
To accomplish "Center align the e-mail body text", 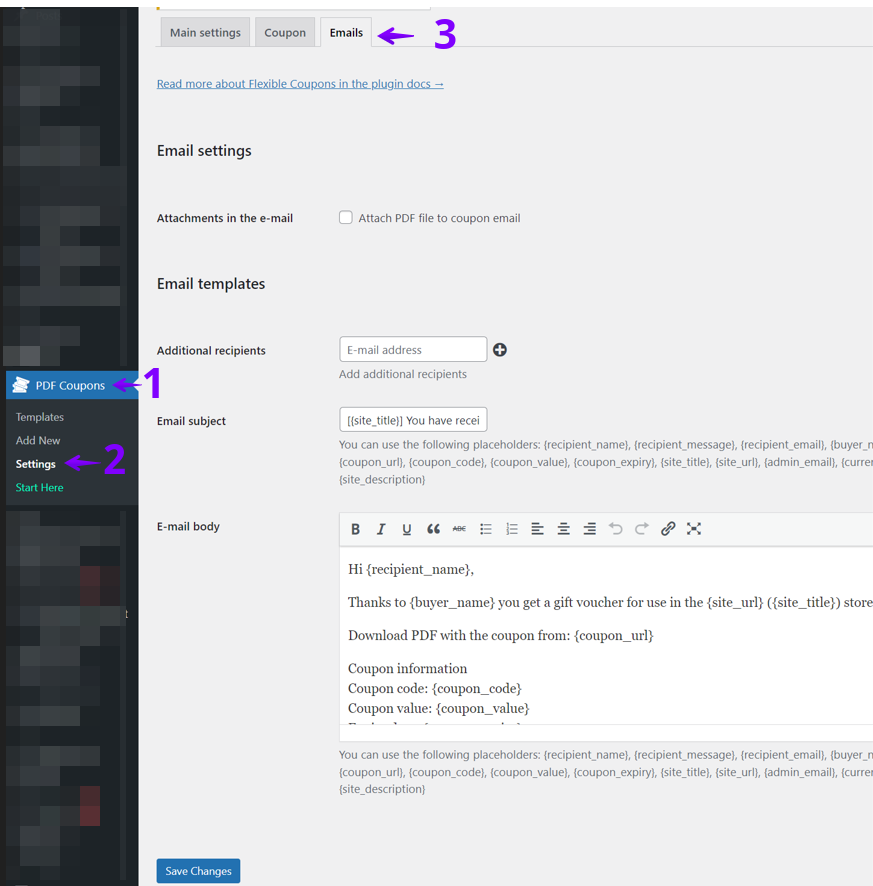I will click(x=564, y=529).
